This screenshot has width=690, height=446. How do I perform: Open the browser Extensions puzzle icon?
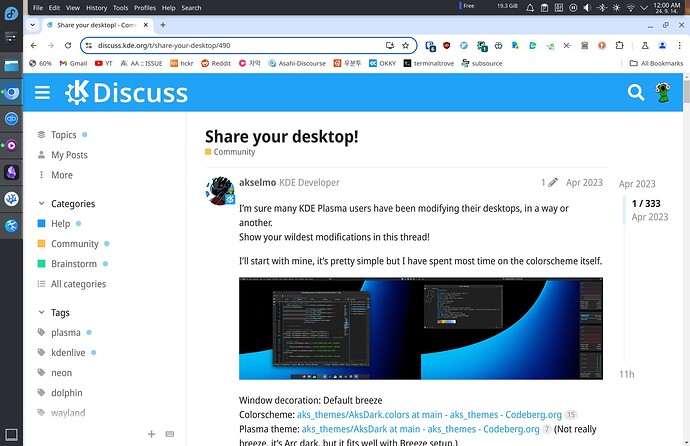click(619, 45)
